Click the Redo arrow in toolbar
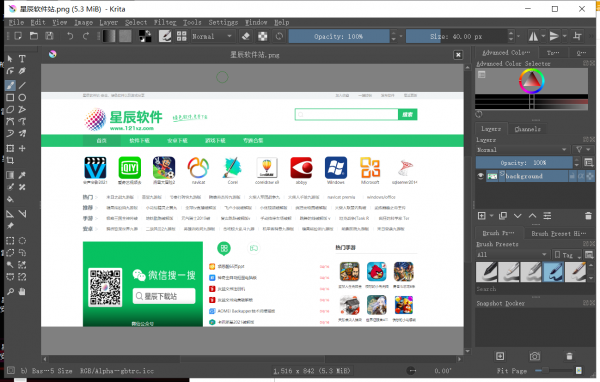 click(86, 36)
